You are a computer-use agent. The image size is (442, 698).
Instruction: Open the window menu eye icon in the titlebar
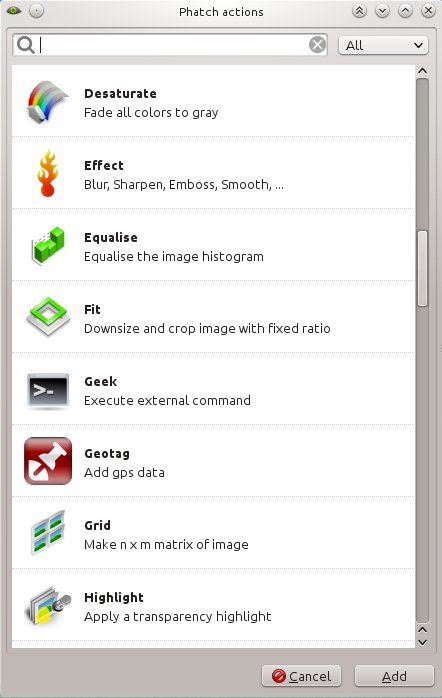pos(14,10)
